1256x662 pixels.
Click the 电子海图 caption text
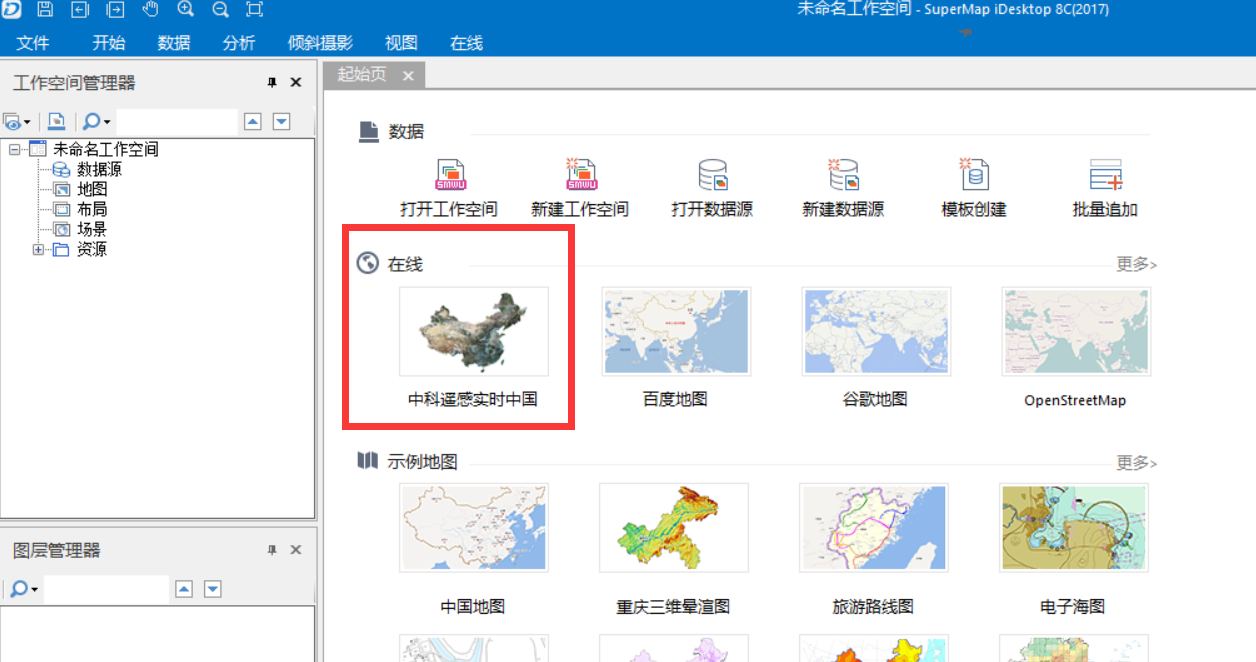coord(1073,607)
